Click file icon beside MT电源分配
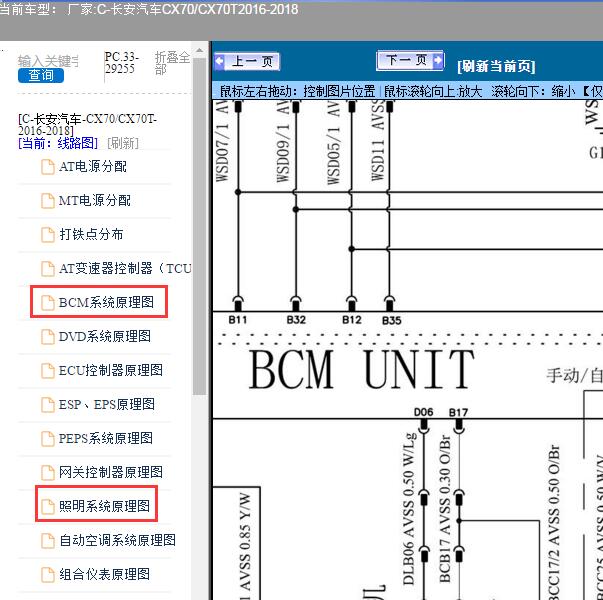This screenshot has width=603, height=600. 48,200
